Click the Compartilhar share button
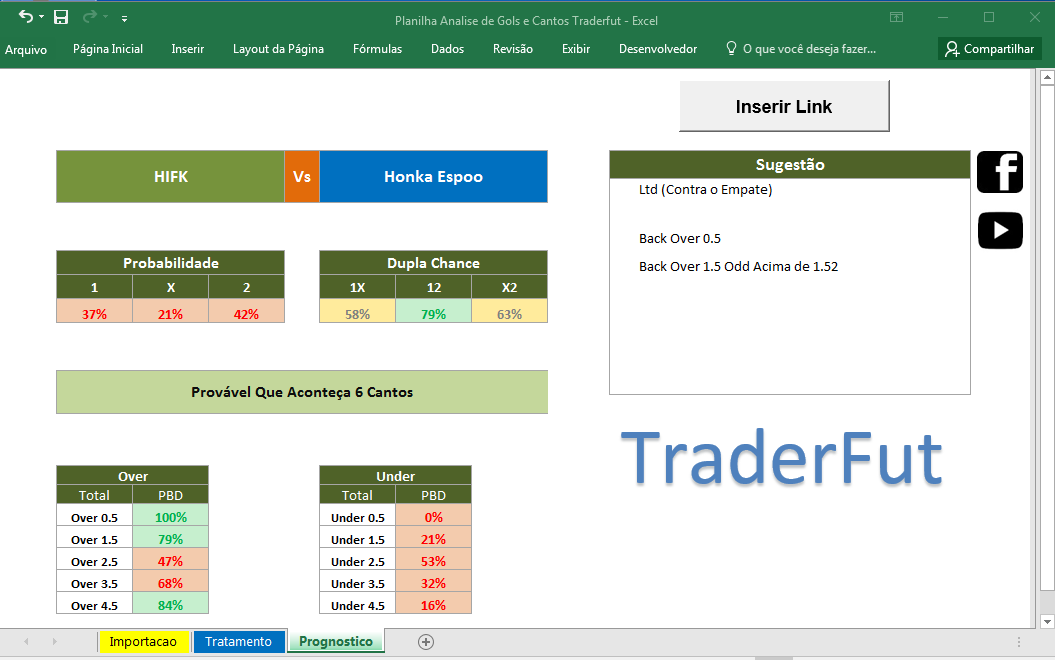 tap(990, 48)
